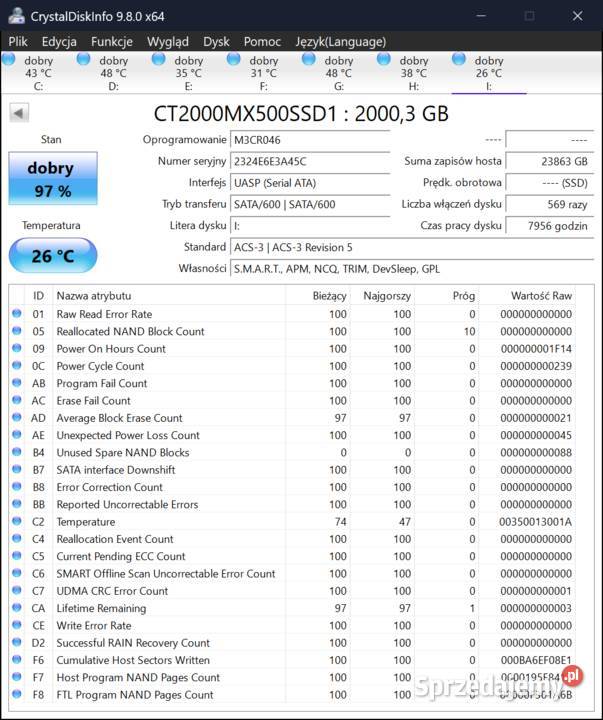The width and height of the screenshot is (603, 720).
Task: Open the Edycja menu
Action: click(59, 42)
